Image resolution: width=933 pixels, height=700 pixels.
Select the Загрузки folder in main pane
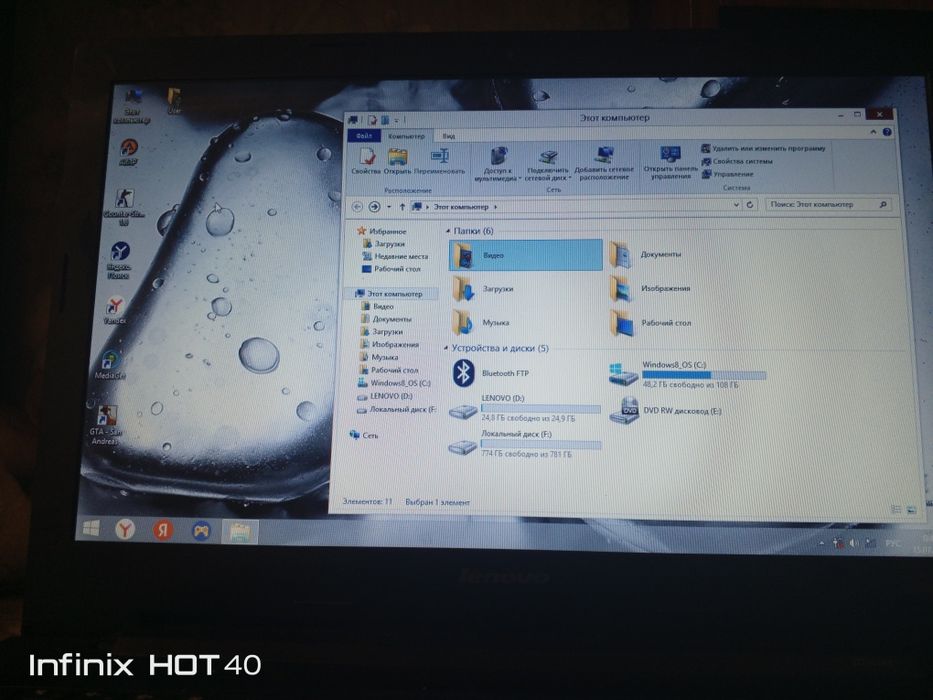pos(483,289)
